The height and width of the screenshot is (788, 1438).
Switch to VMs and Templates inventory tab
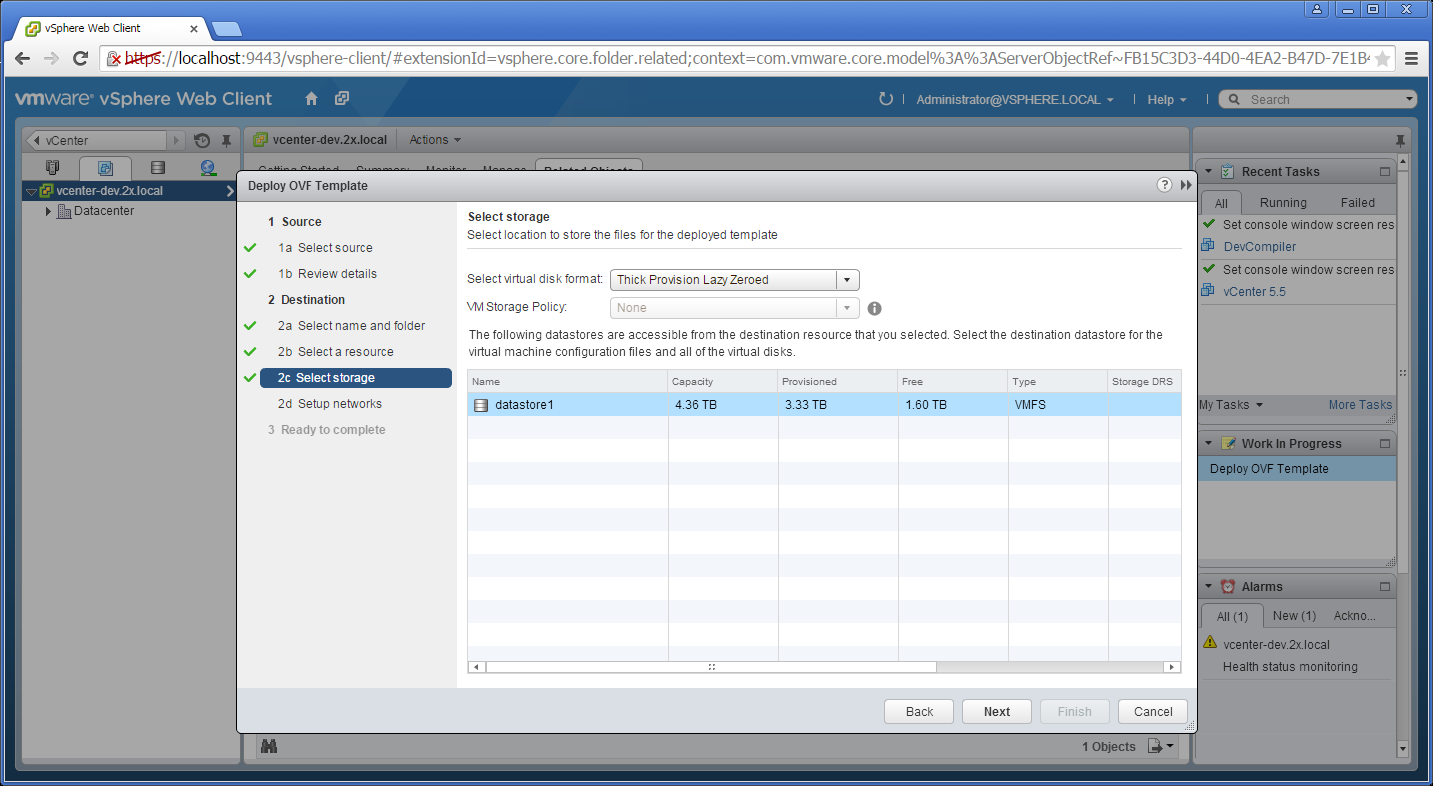(106, 168)
